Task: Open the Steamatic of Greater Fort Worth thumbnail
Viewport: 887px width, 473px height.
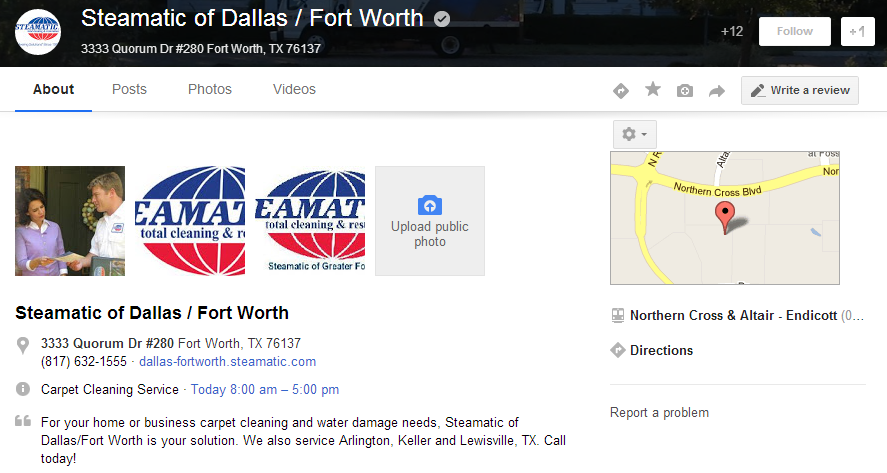Action: [310, 221]
